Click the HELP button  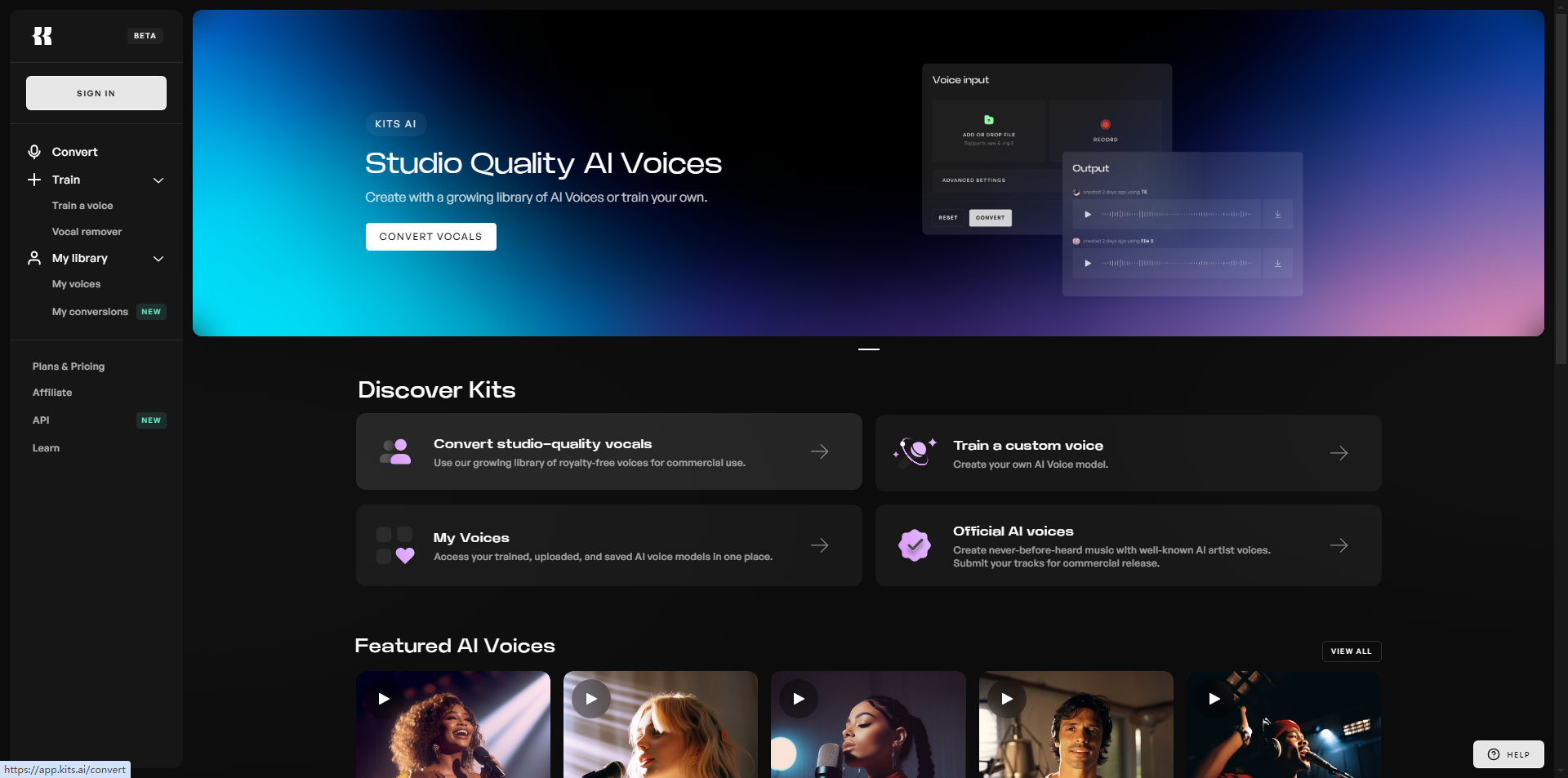coord(1508,754)
